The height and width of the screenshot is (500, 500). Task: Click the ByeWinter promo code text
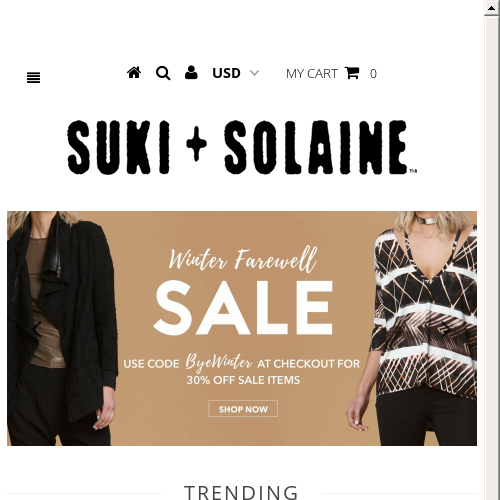click(219, 362)
